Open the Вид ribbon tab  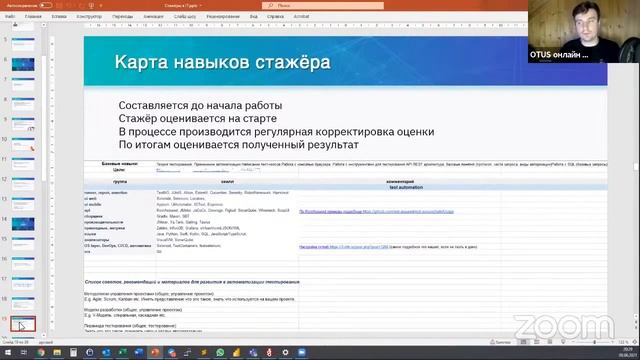(253, 16)
